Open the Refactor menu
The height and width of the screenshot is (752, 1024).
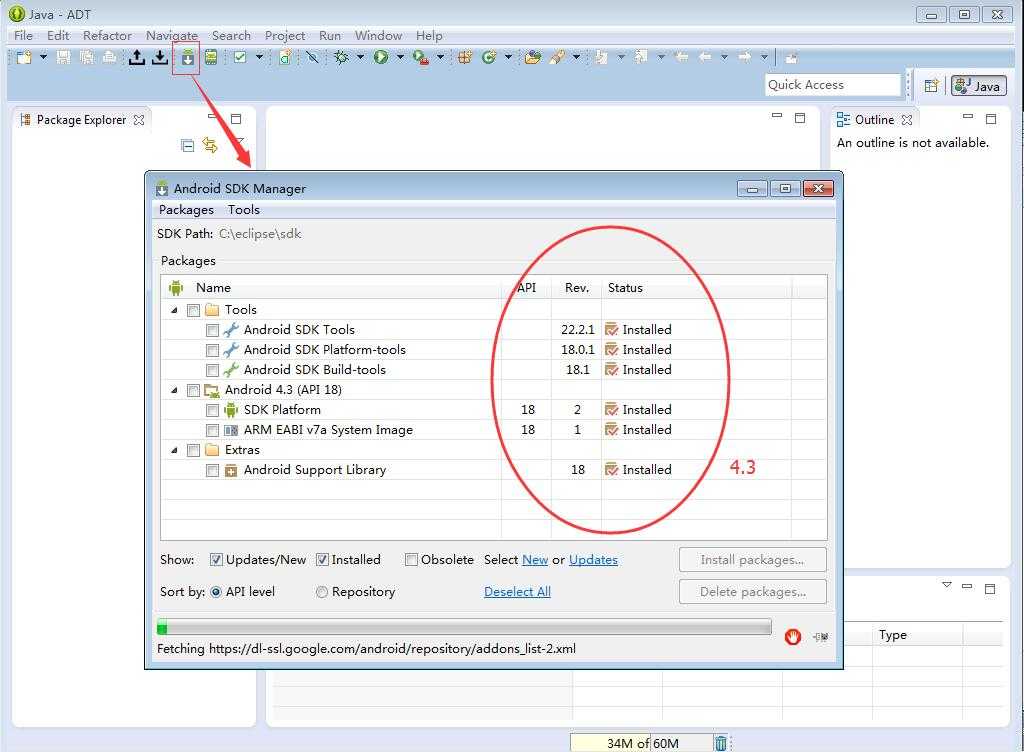click(107, 35)
